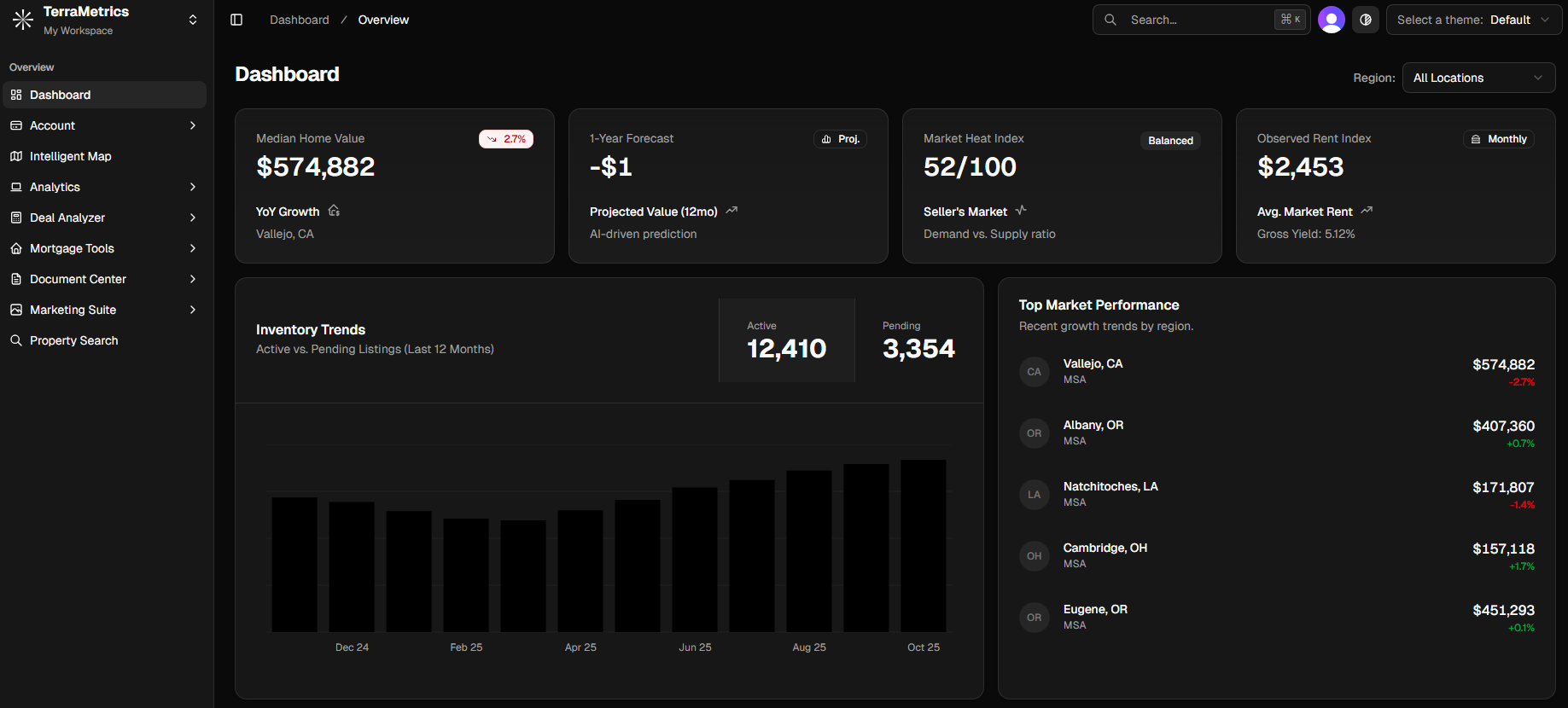The image size is (1568, 708).
Task: Expand the Account submenu chevron
Action: (193, 125)
